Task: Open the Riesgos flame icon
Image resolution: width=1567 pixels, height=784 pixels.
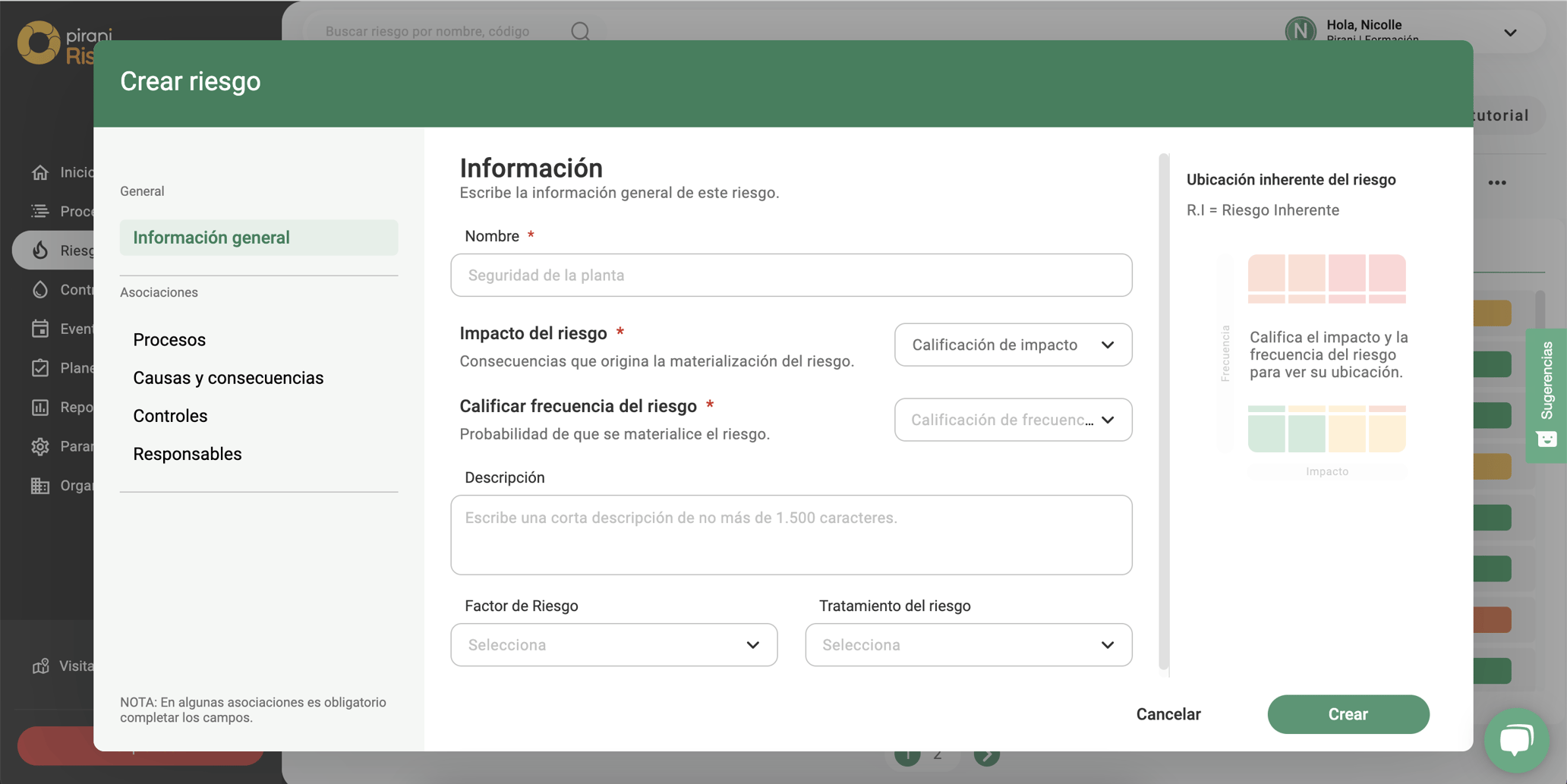Action: [x=41, y=250]
